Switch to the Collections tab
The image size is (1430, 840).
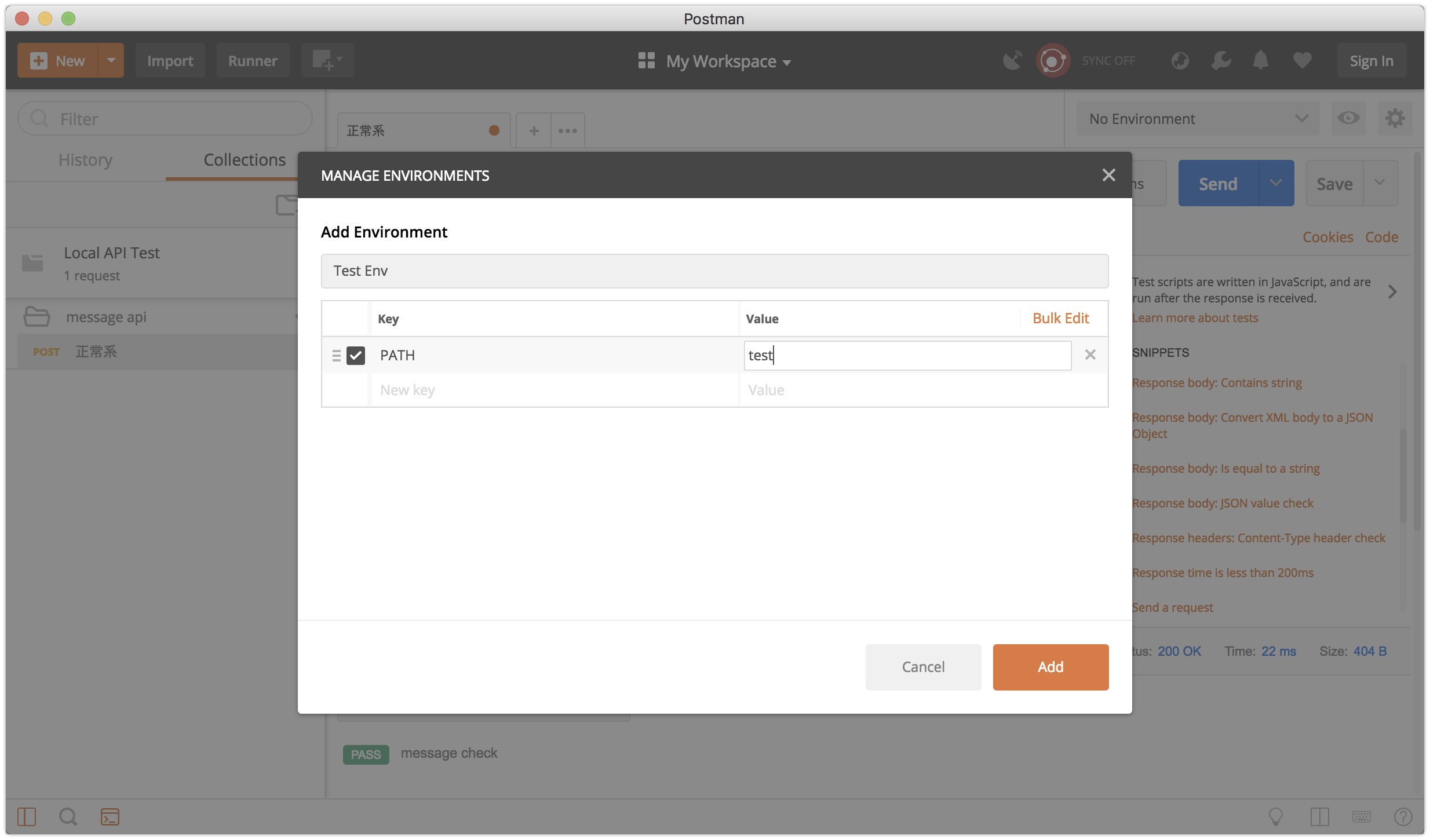pos(245,160)
